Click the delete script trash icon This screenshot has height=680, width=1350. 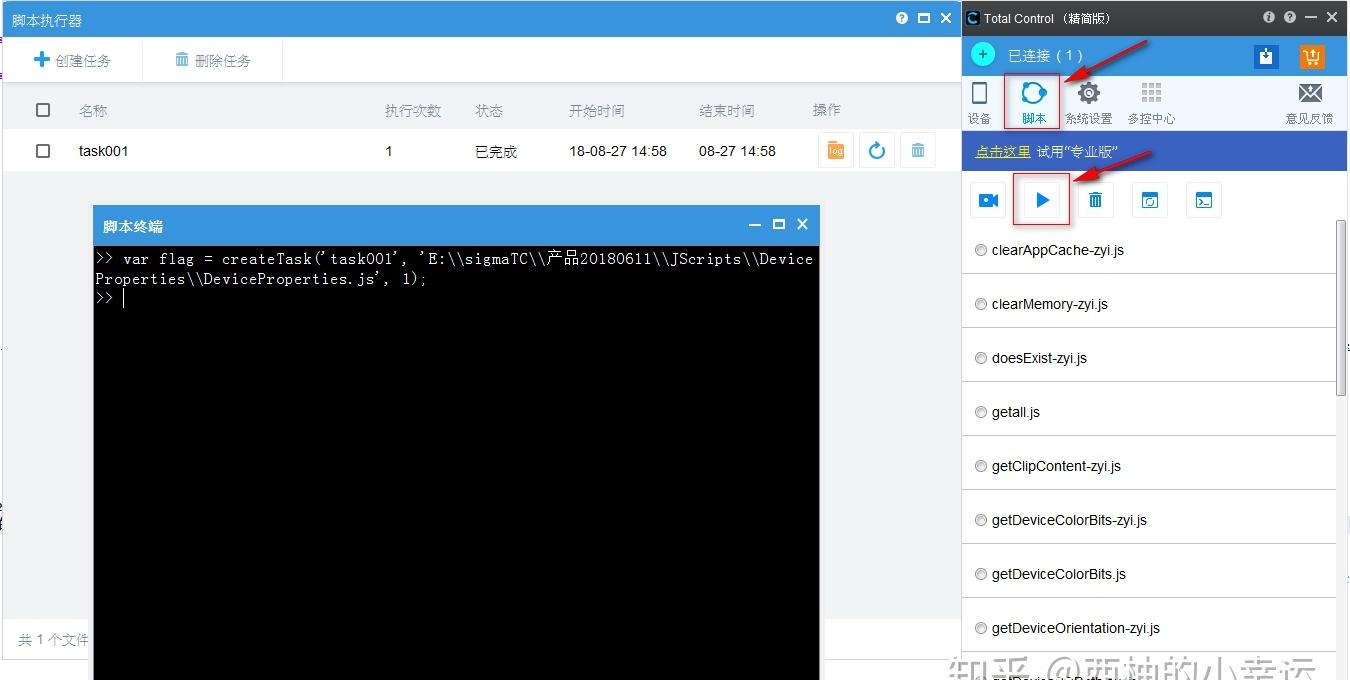tap(1096, 200)
